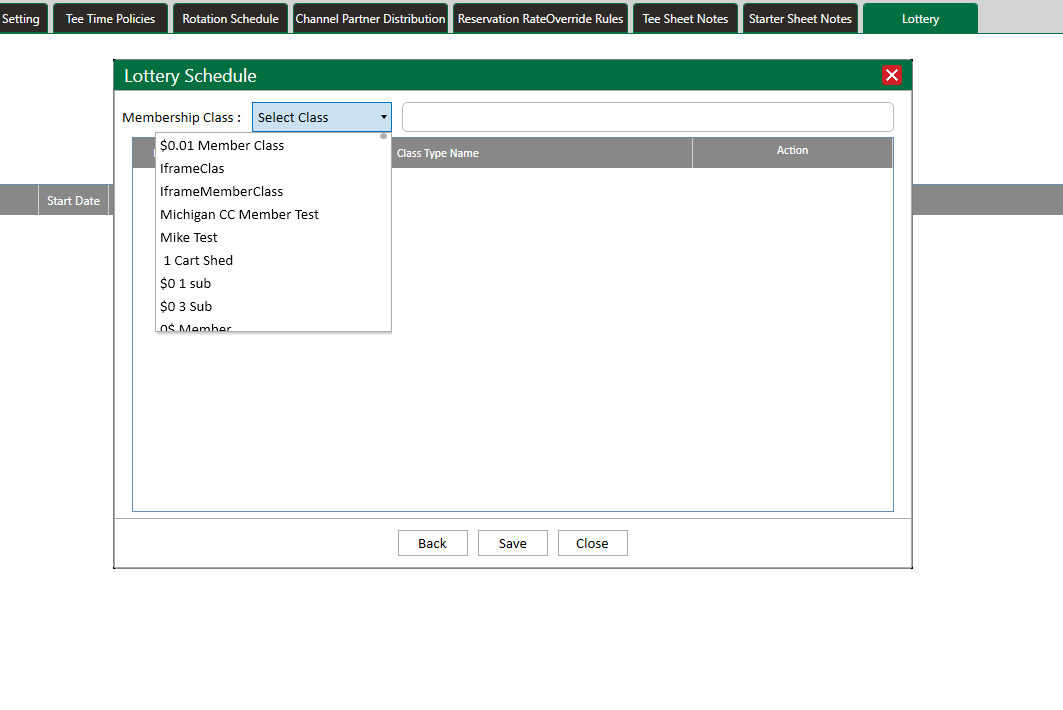Switch to Tee Time Policies tab
Viewport: 1063px width, 710px height.
coord(110,18)
